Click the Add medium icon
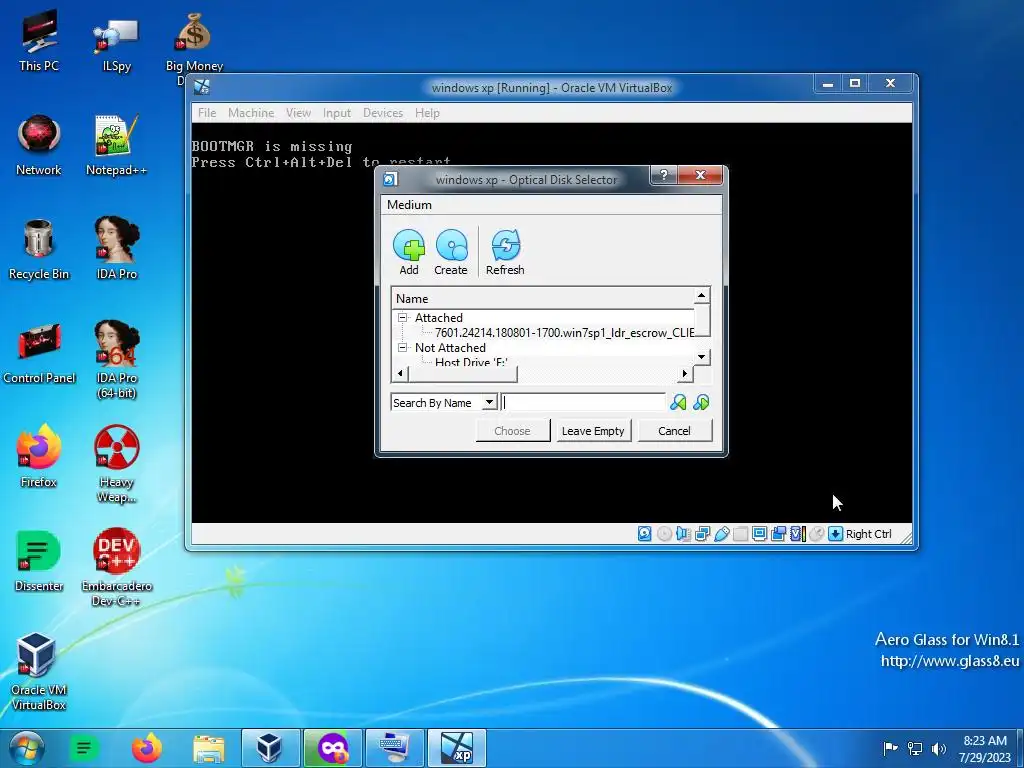1024x768 pixels. pos(409,246)
